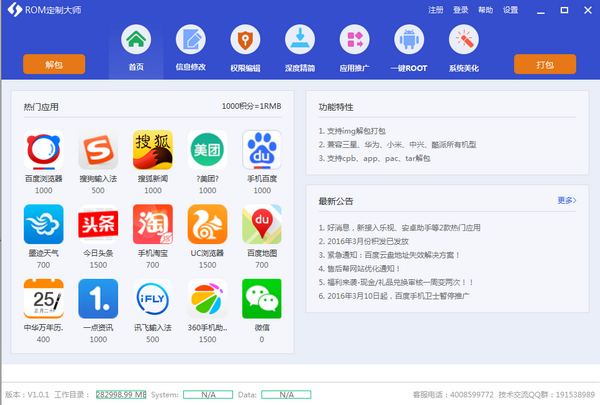Open announcement 2016年3月份积分已发放
Image resolution: width=600 pixels, height=405 pixels.
[x=364, y=241]
